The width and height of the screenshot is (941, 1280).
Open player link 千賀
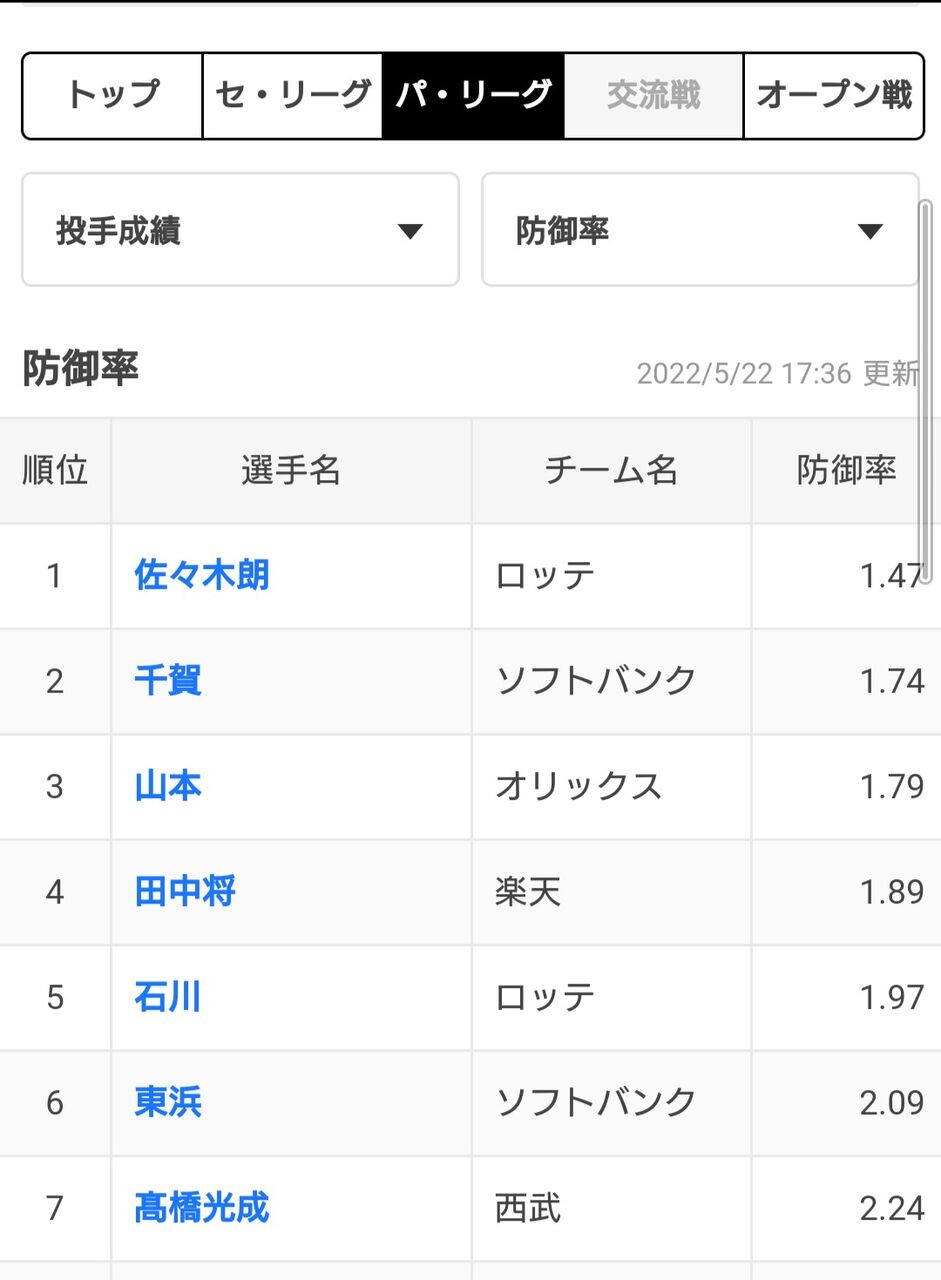tap(168, 681)
